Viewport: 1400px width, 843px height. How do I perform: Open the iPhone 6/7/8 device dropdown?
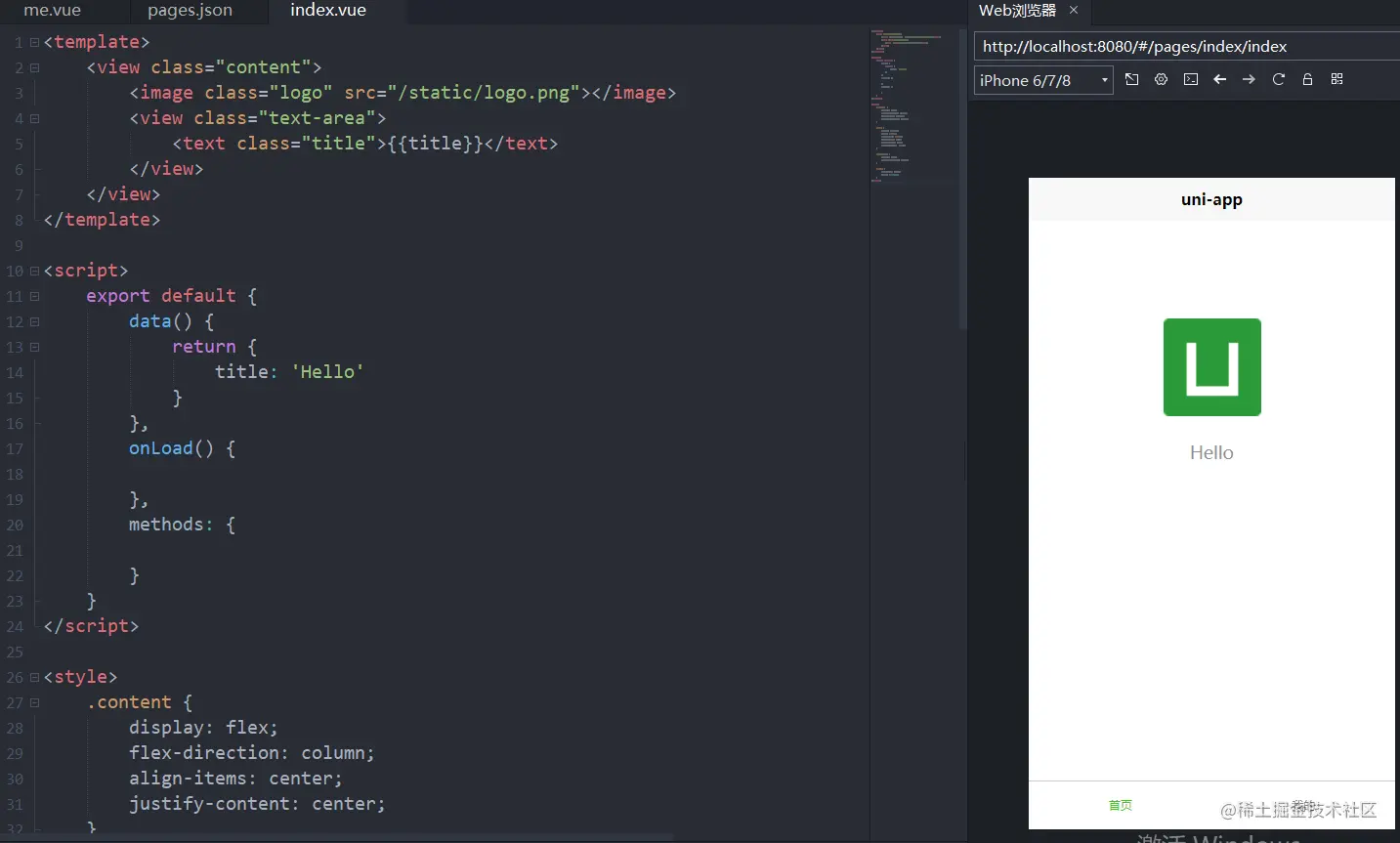[x=1043, y=80]
